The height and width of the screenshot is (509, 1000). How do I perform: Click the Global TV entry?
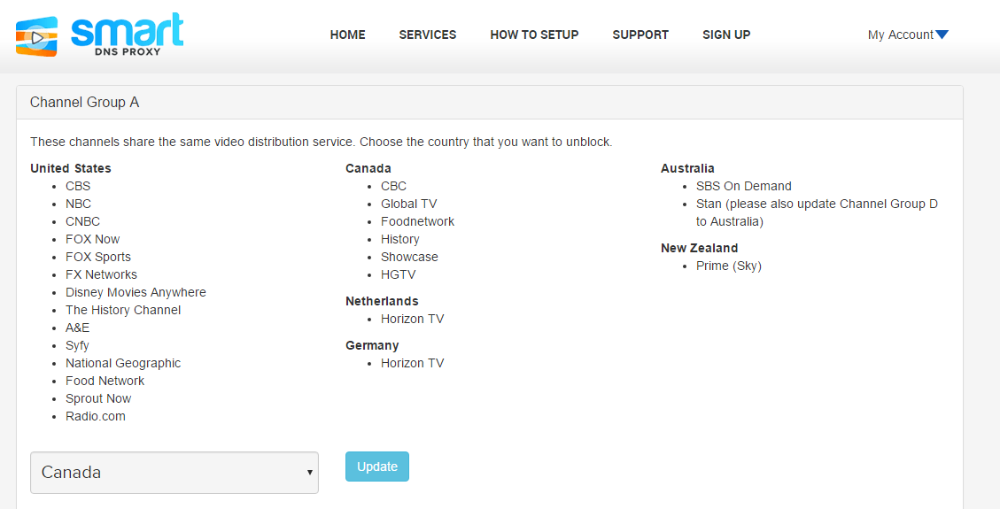coord(409,204)
